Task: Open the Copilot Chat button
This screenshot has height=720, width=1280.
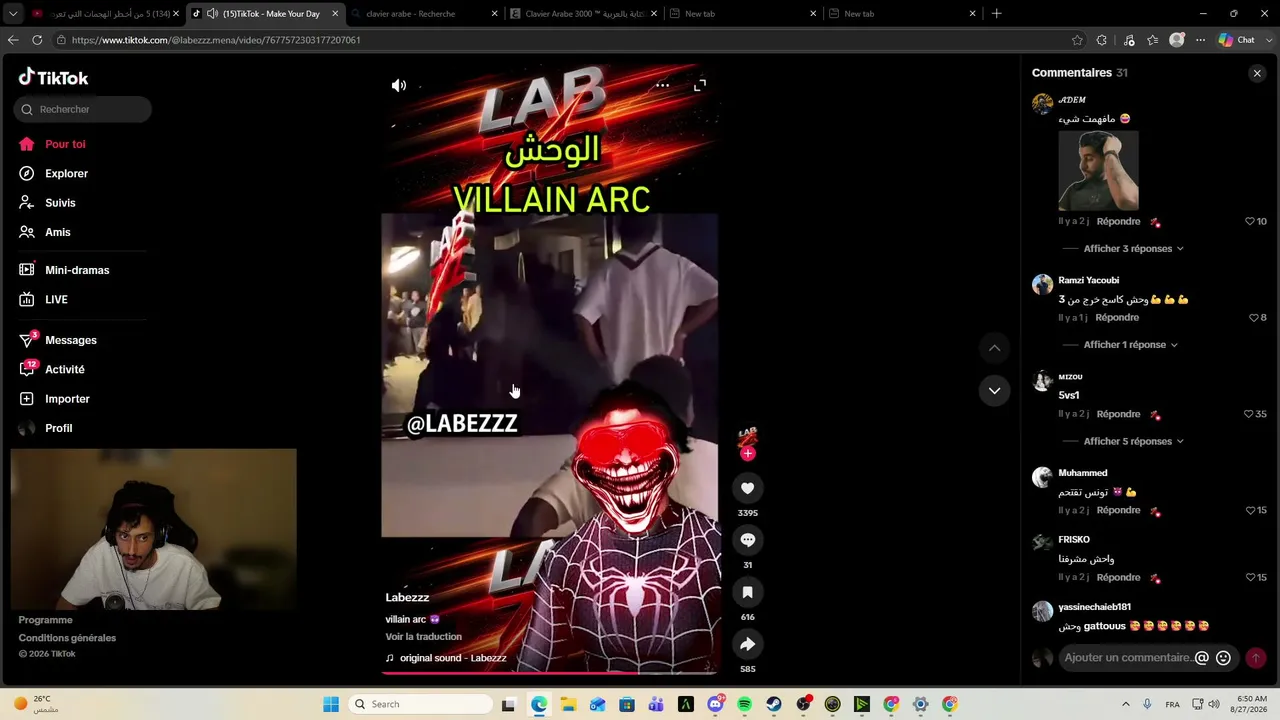Action: coord(1238,40)
